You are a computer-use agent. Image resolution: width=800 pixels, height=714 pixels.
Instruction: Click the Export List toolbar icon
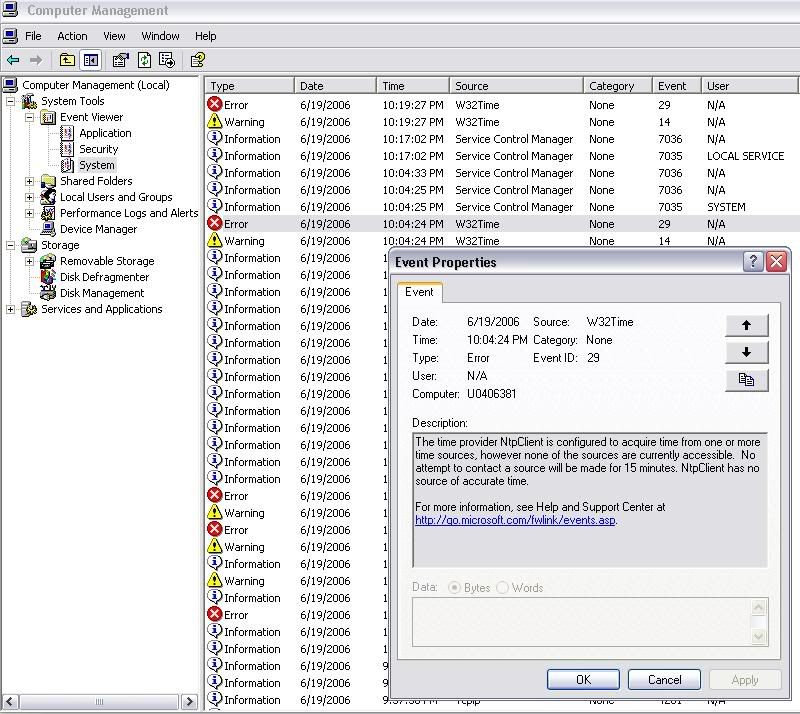167,60
